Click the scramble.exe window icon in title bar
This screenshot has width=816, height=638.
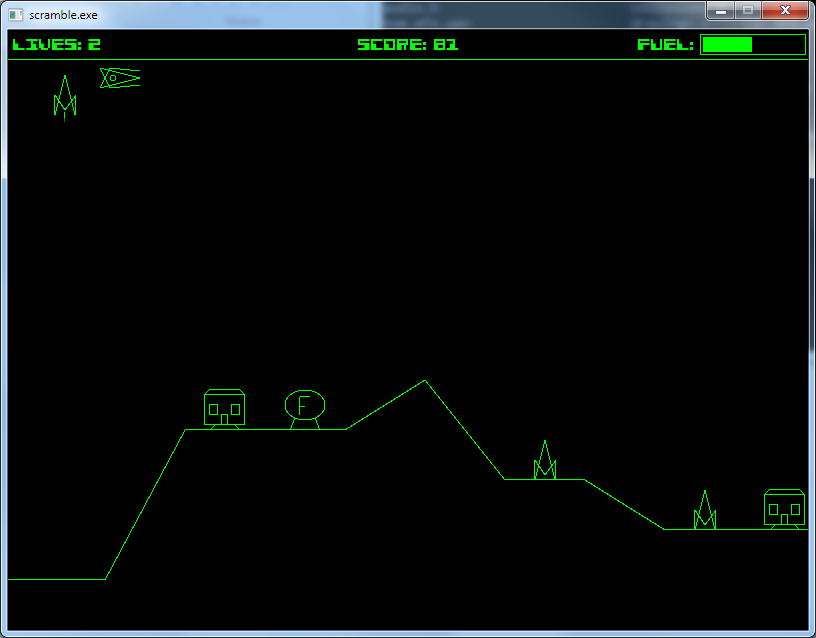pyautogui.click(x=15, y=14)
